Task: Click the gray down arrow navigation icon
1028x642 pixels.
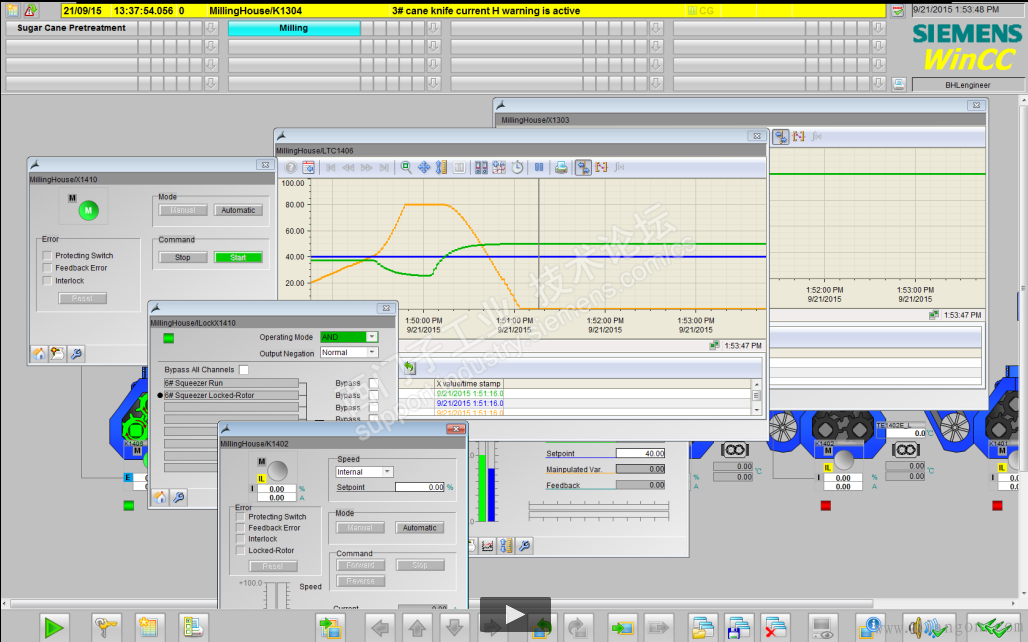Action: [454, 628]
